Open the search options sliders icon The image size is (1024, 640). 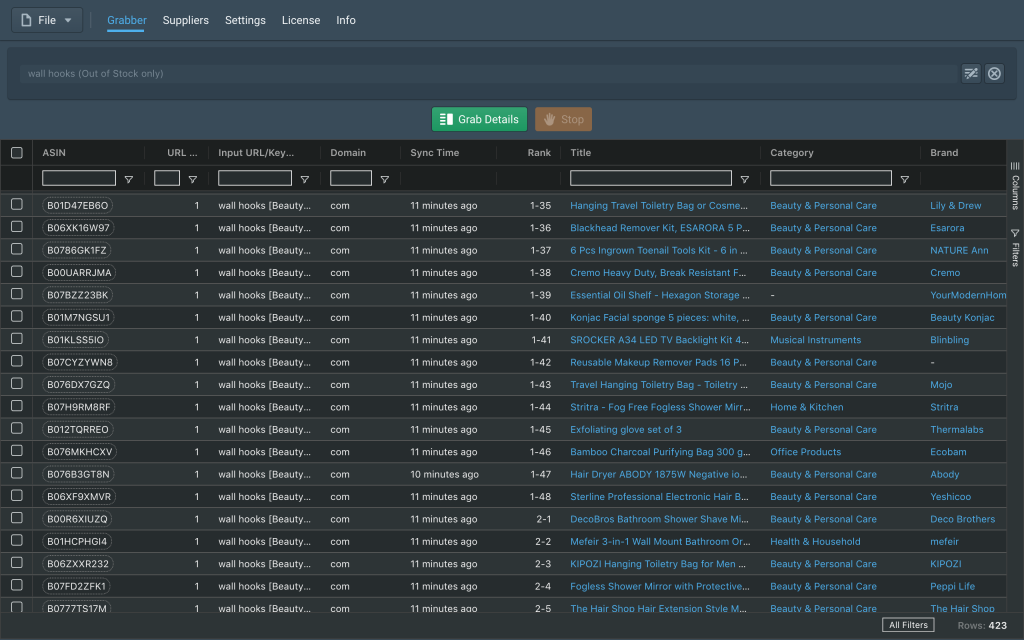coord(971,73)
